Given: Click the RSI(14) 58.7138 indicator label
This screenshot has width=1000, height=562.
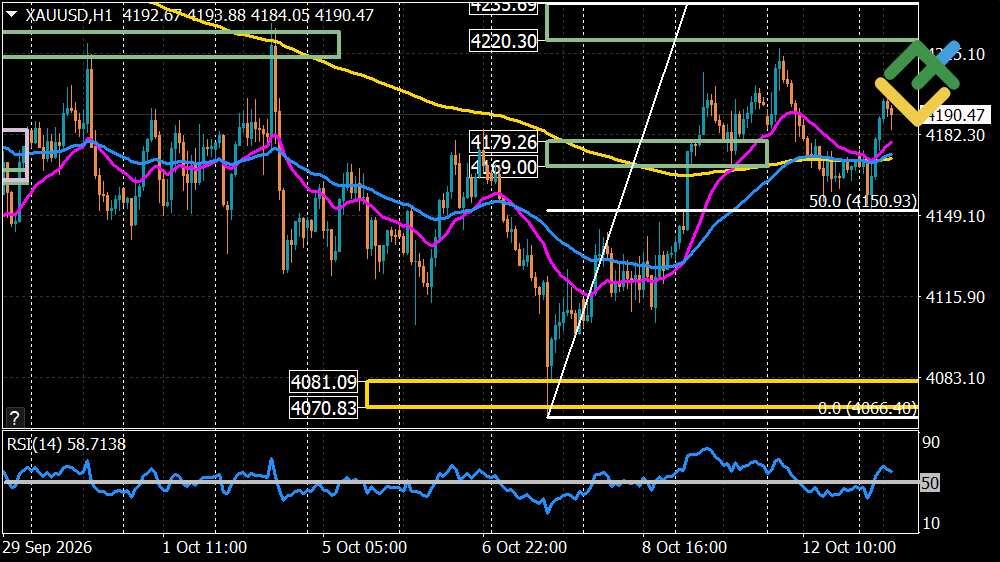Looking at the screenshot, I should point(66,444).
